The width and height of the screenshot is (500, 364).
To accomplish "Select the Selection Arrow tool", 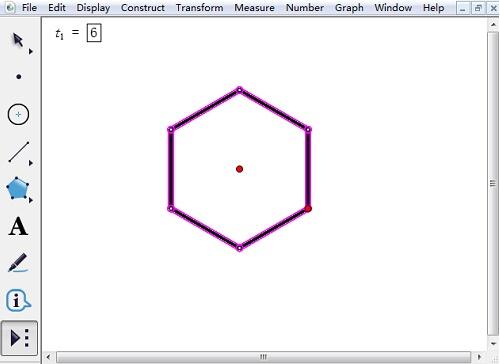I will (x=18, y=40).
